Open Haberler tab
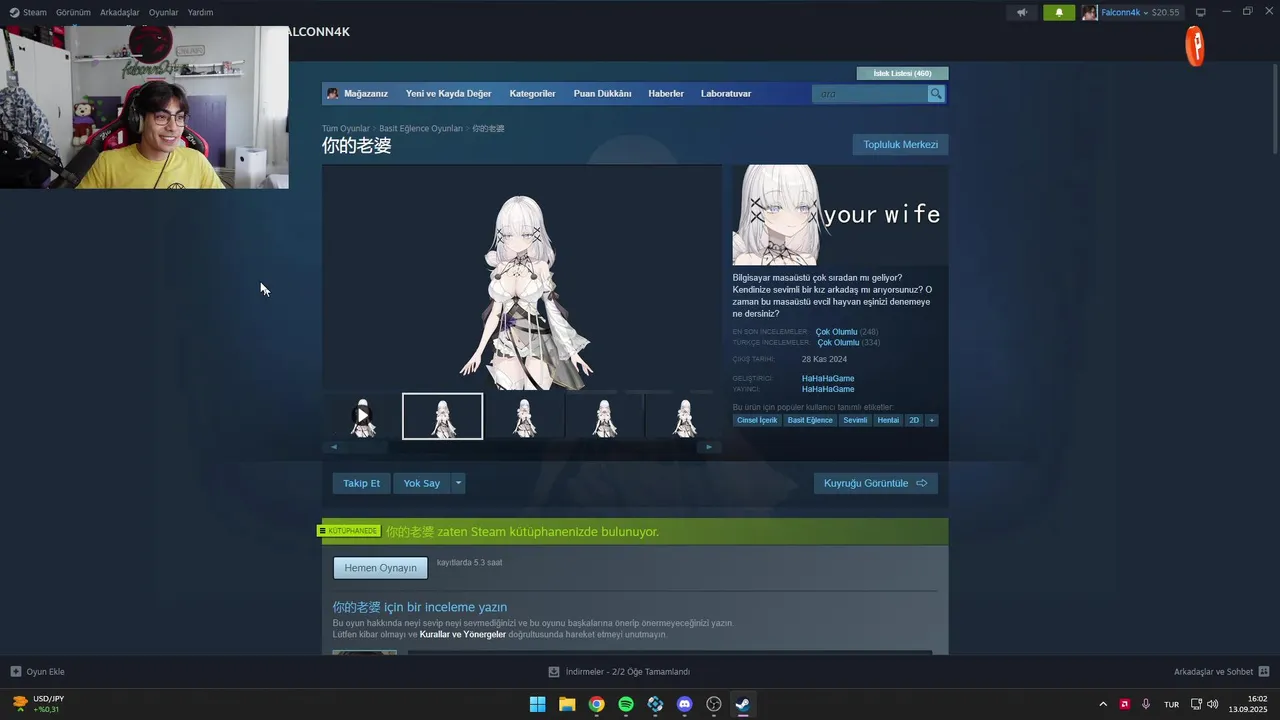Screen dimensions: 1280x720 click(666, 94)
